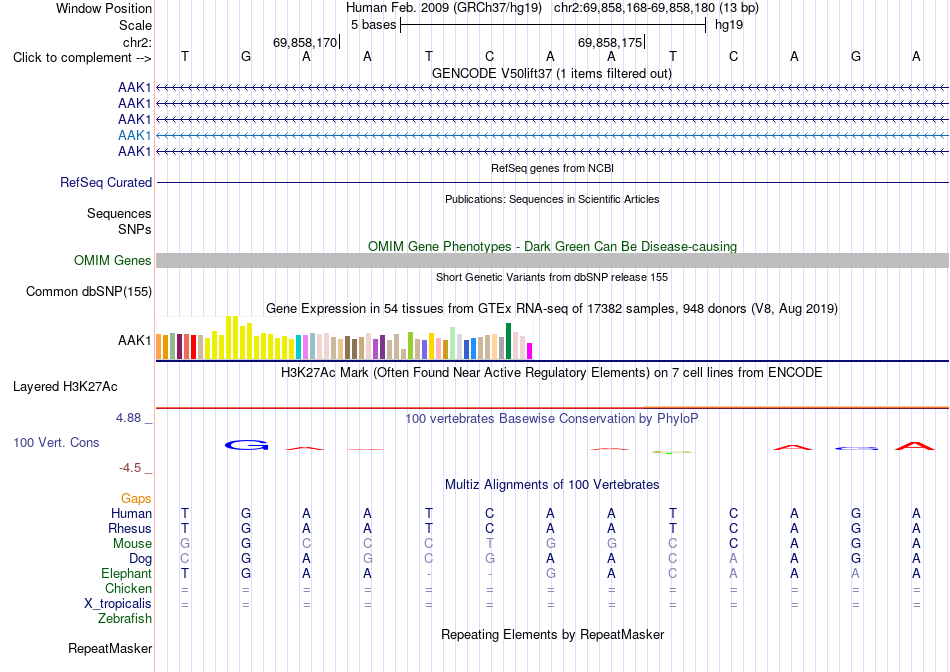Image resolution: width=950 pixels, height=672 pixels.
Task: Click the Human Feb. 2009 (GRCh37/hg19) assembly text
Action: point(446,8)
